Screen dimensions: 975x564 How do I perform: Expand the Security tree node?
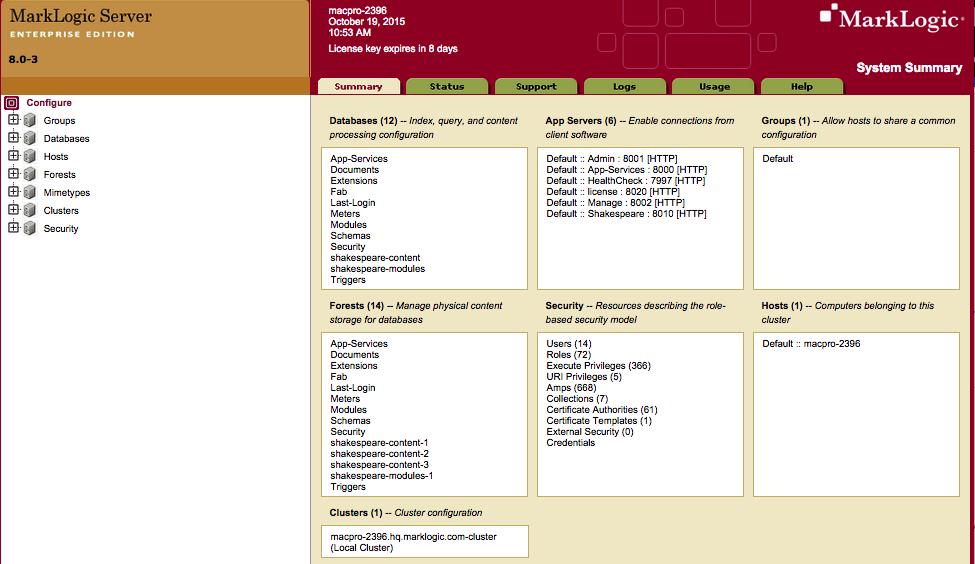pos(13,228)
